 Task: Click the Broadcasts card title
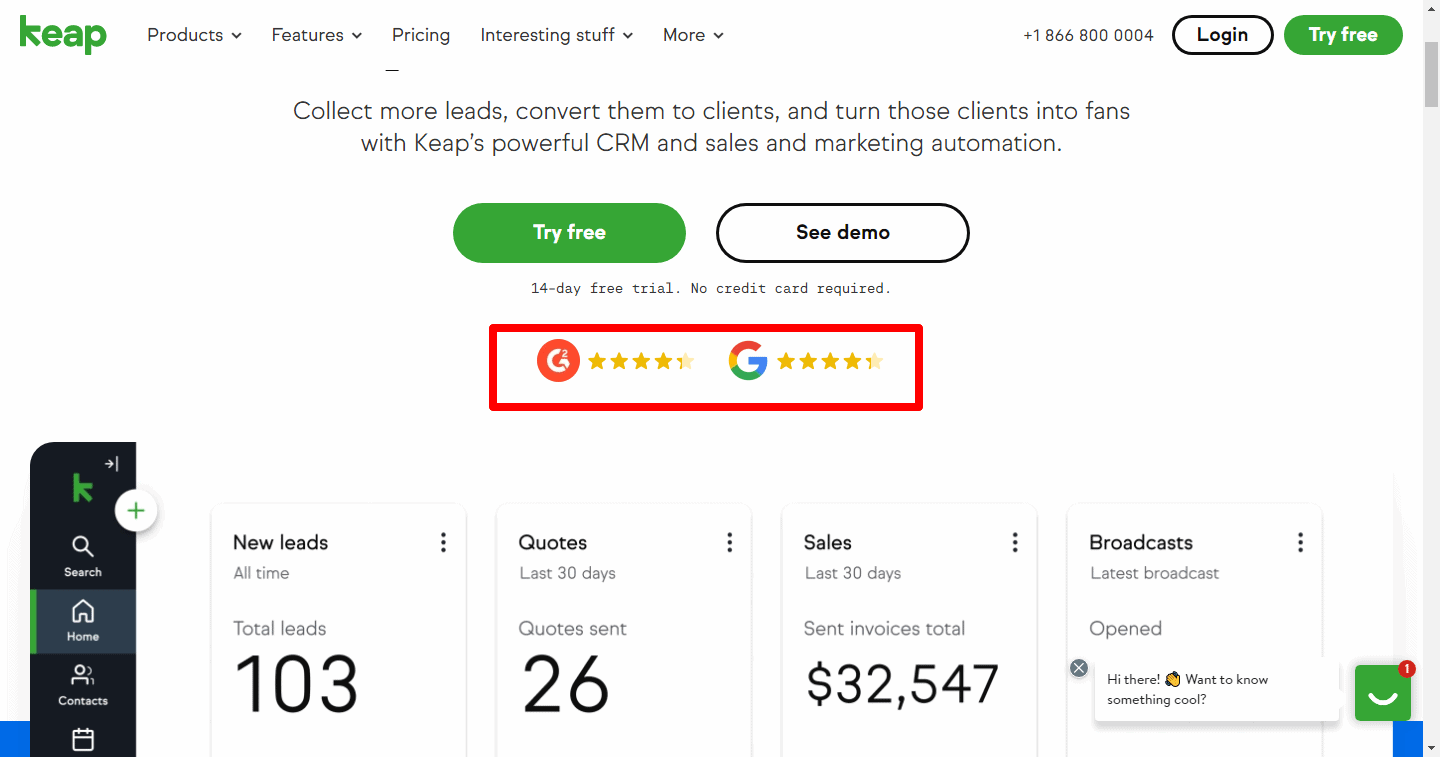click(1141, 542)
